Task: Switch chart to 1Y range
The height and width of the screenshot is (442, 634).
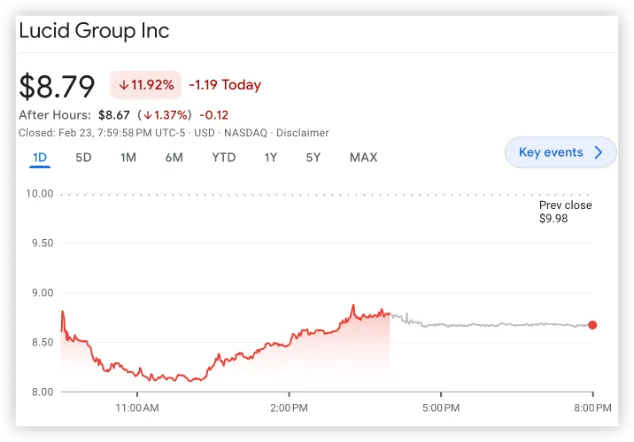Action: [x=271, y=157]
